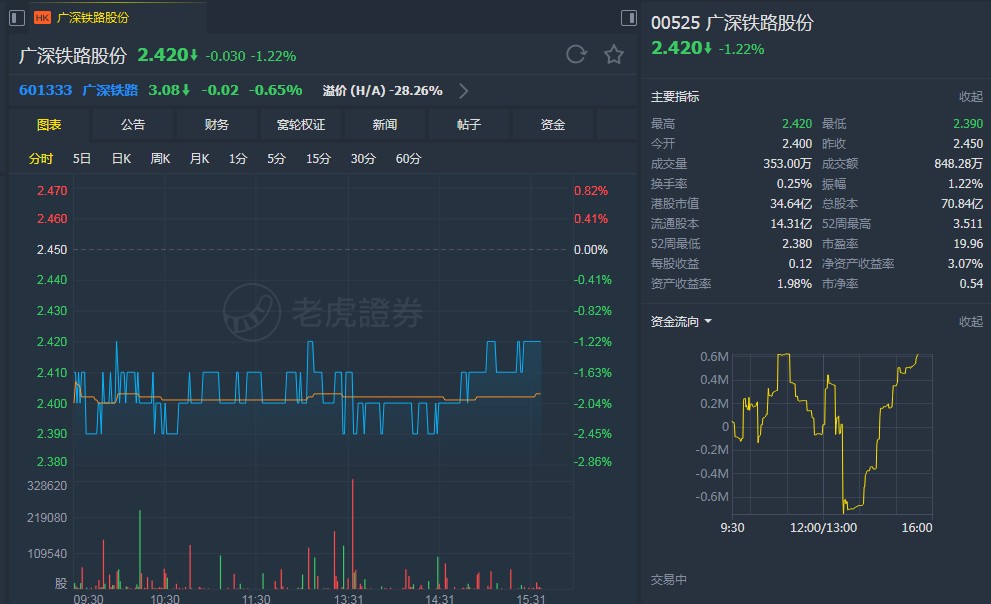Open the 帖子 tab
Viewport: 991px width, 604px height.
coord(469,124)
